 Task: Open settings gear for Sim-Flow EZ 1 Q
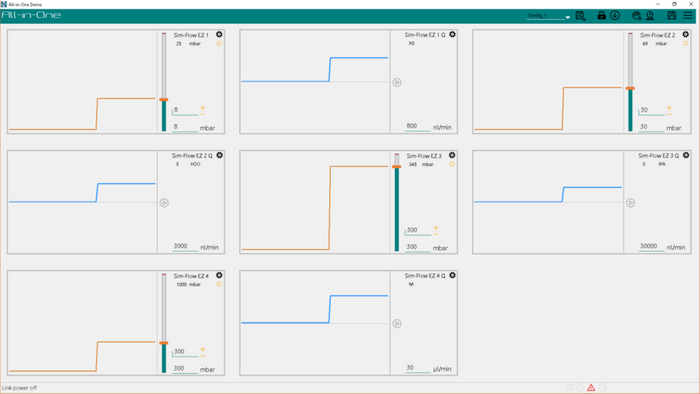[x=452, y=34]
